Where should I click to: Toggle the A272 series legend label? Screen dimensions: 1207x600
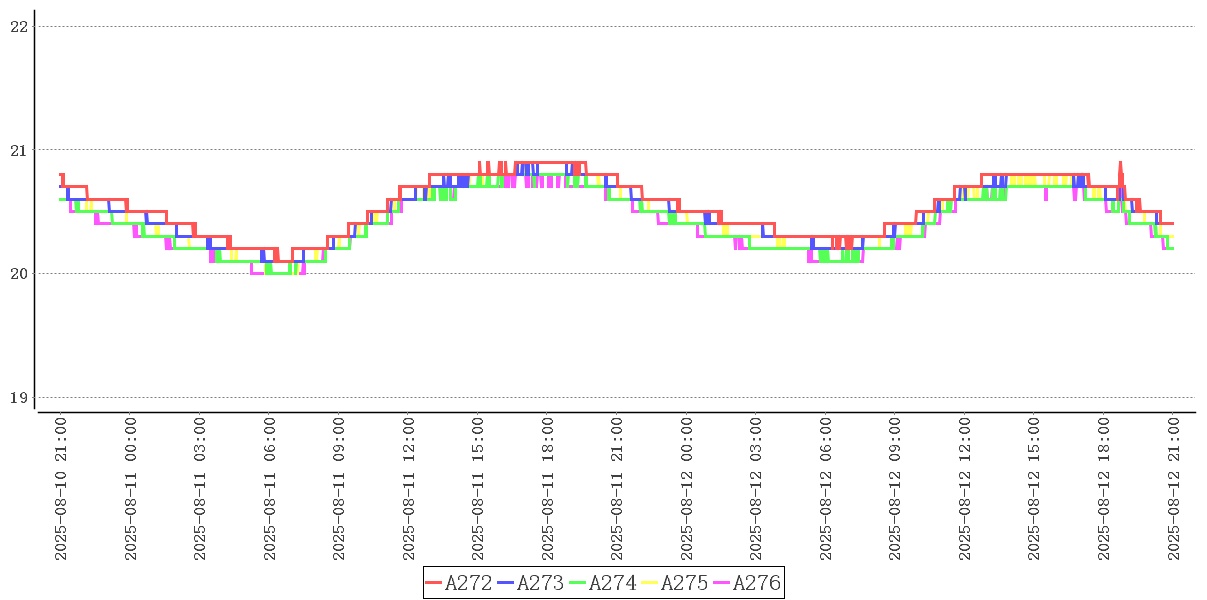tap(468, 583)
